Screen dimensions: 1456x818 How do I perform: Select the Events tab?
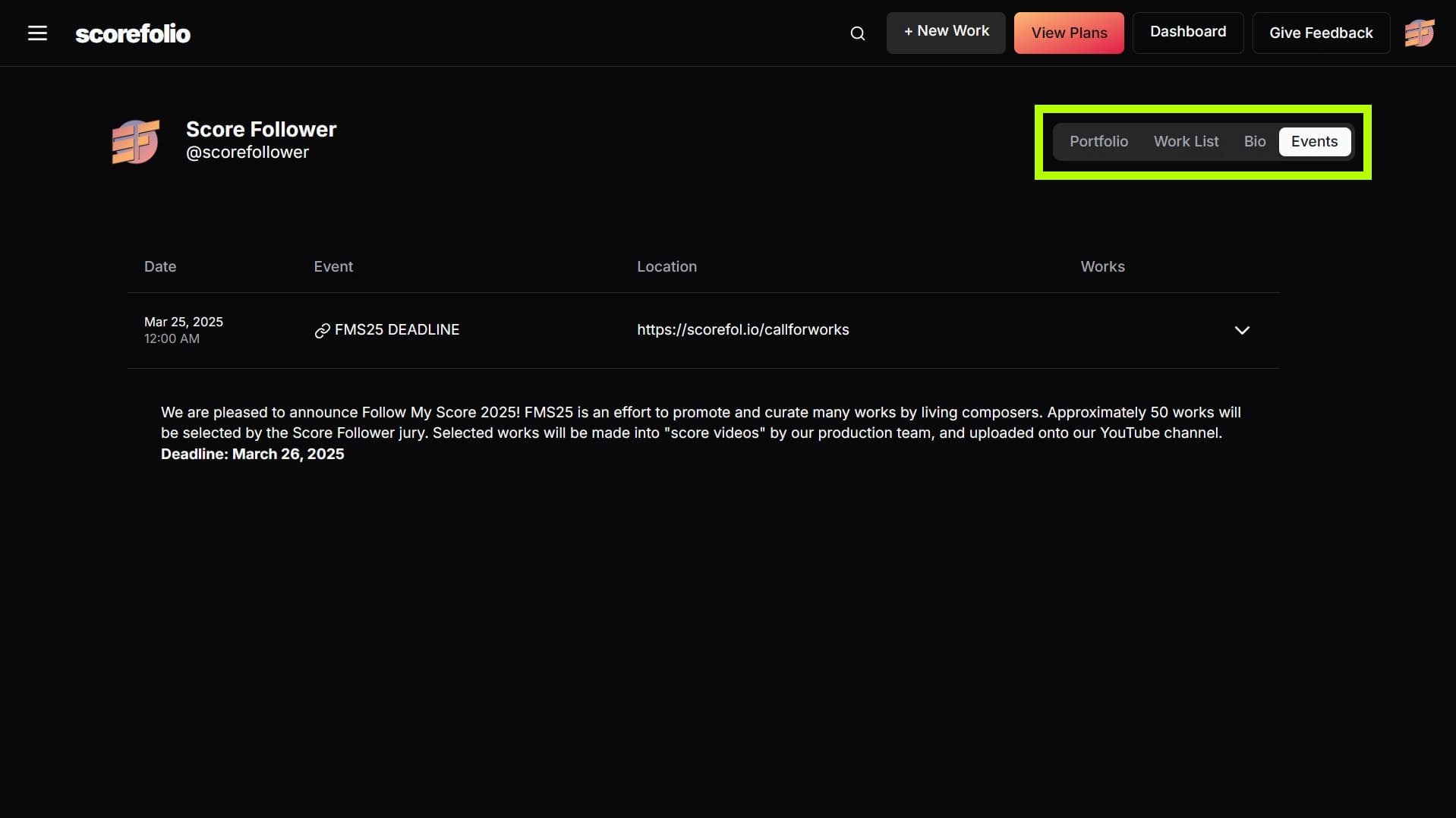coord(1314,142)
